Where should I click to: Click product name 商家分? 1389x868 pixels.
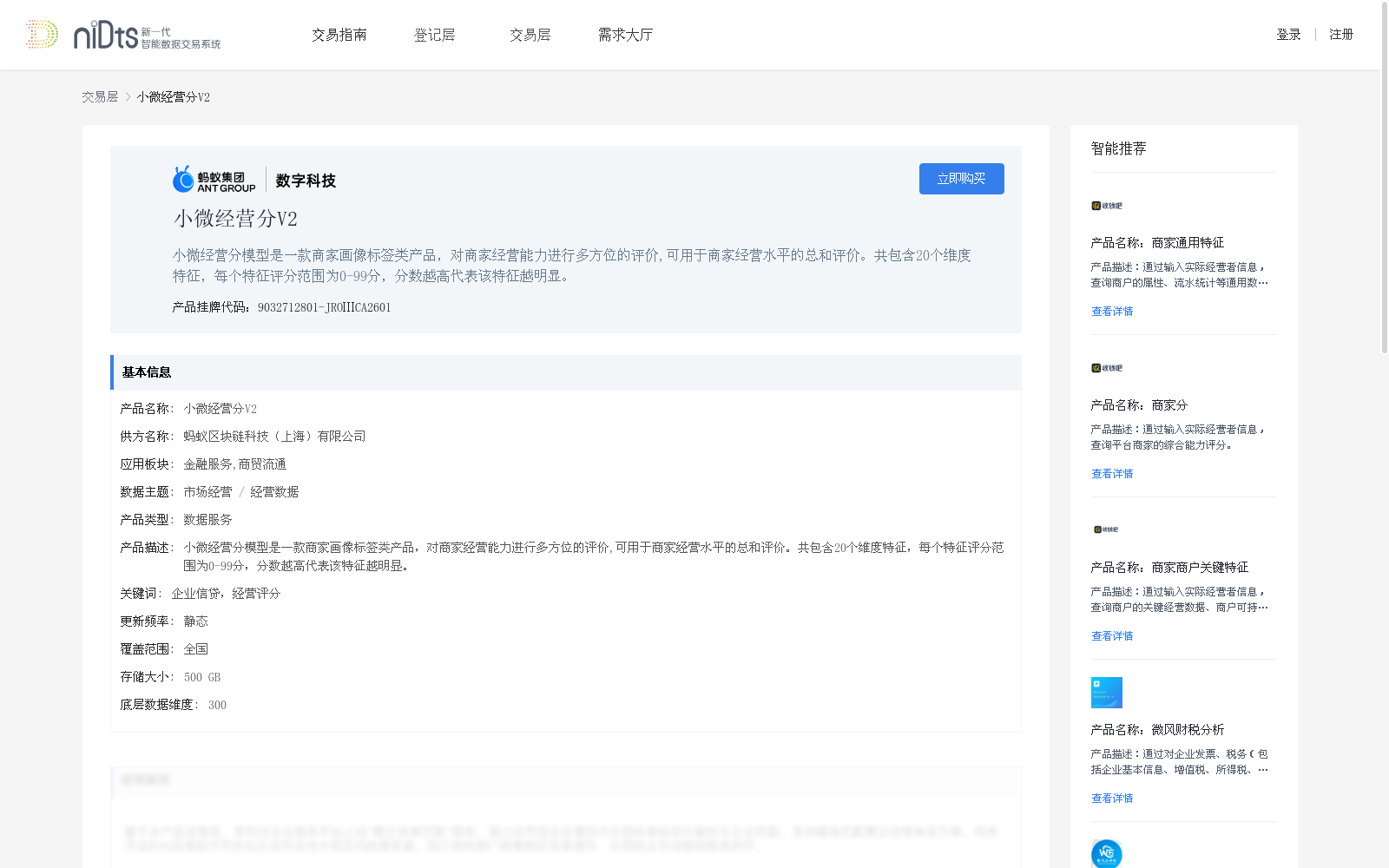pos(1169,405)
